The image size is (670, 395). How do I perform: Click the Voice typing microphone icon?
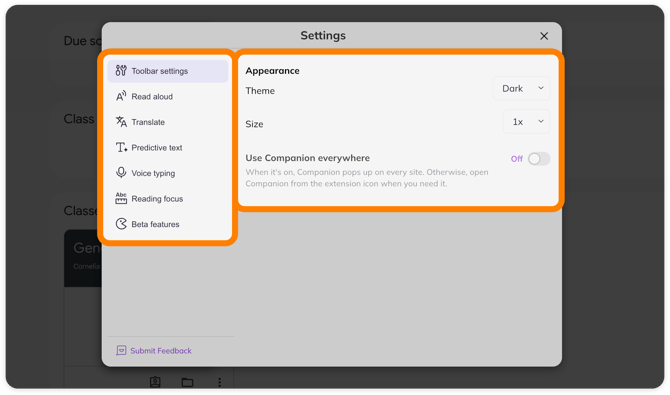[x=121, y=173]
